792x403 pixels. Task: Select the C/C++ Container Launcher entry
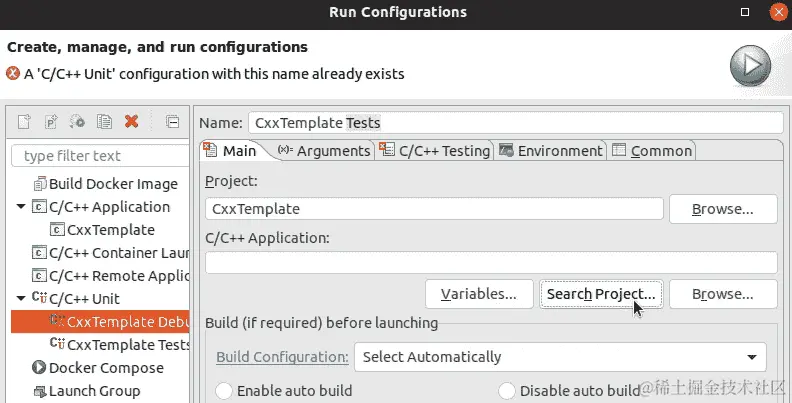click(119, 253)
